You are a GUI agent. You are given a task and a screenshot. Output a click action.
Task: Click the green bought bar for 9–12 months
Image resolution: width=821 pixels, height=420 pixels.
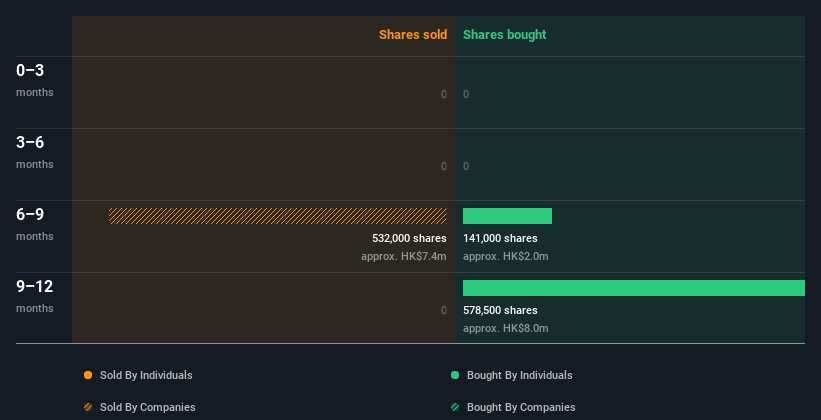pos(634,288)
